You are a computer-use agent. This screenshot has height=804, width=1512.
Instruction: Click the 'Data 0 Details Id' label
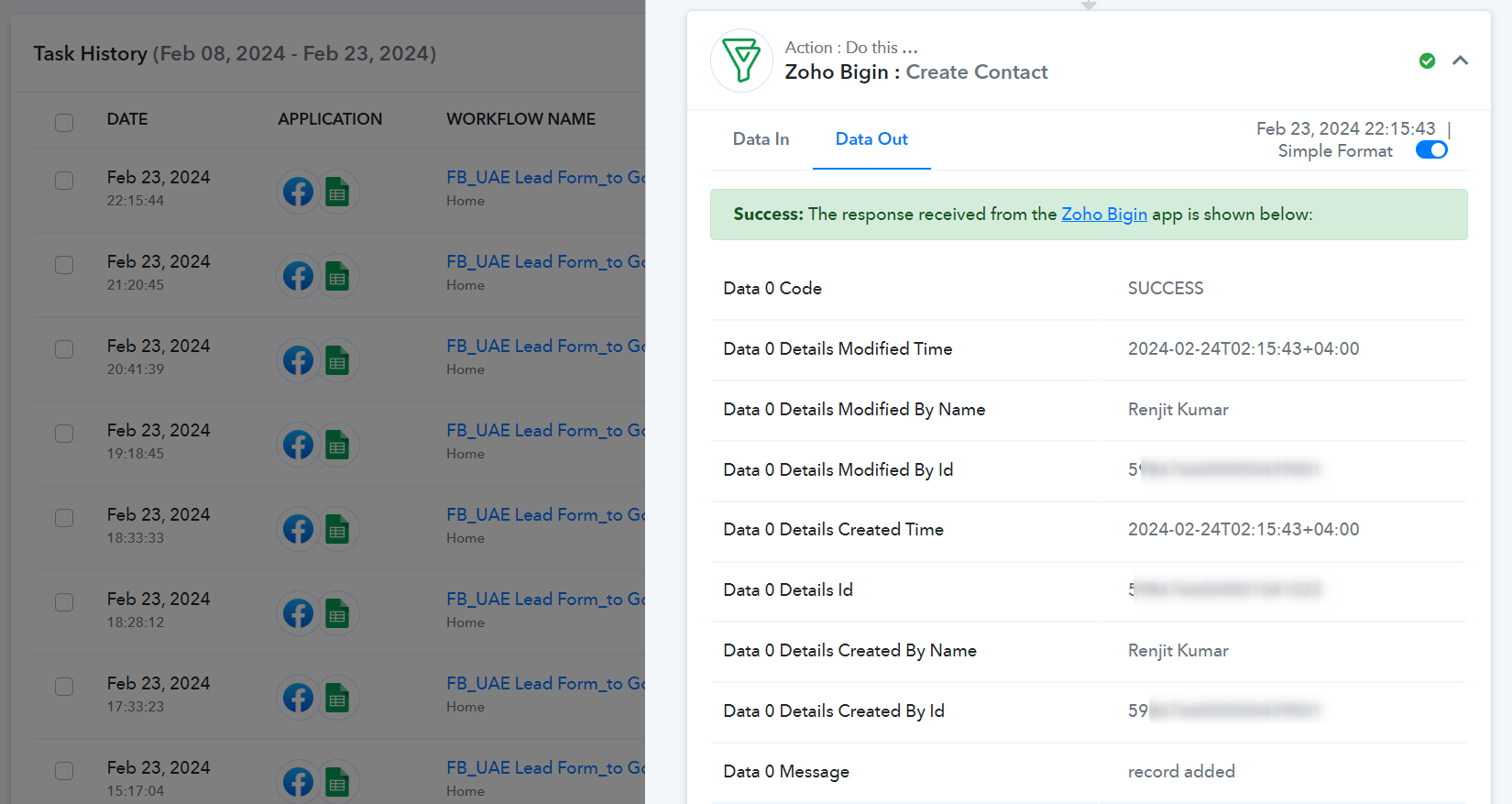tap(788, 590)
